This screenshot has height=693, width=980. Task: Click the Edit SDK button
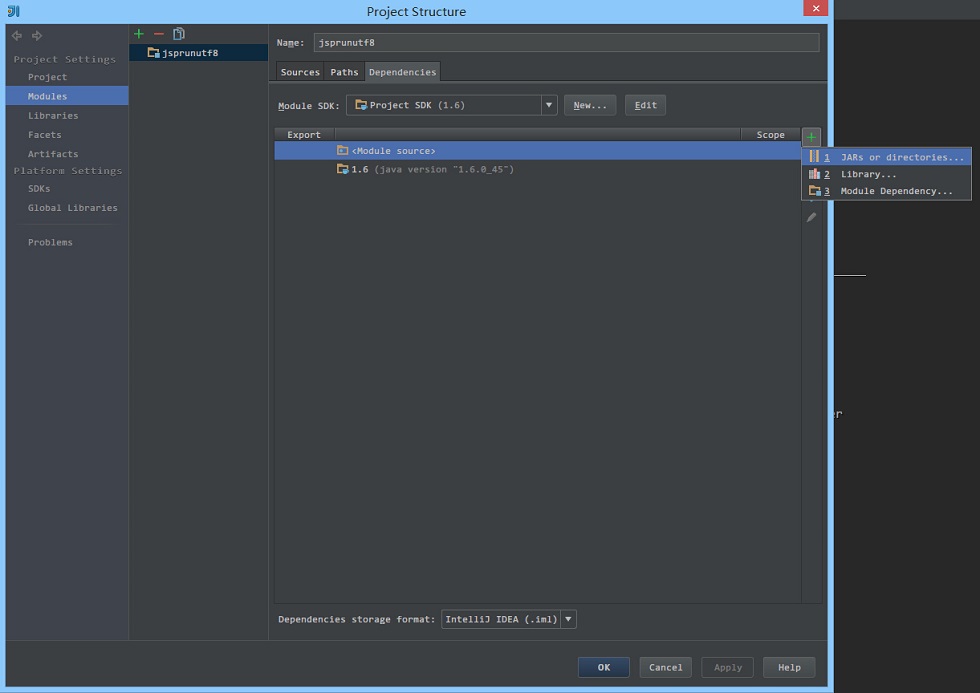(646, 105)
